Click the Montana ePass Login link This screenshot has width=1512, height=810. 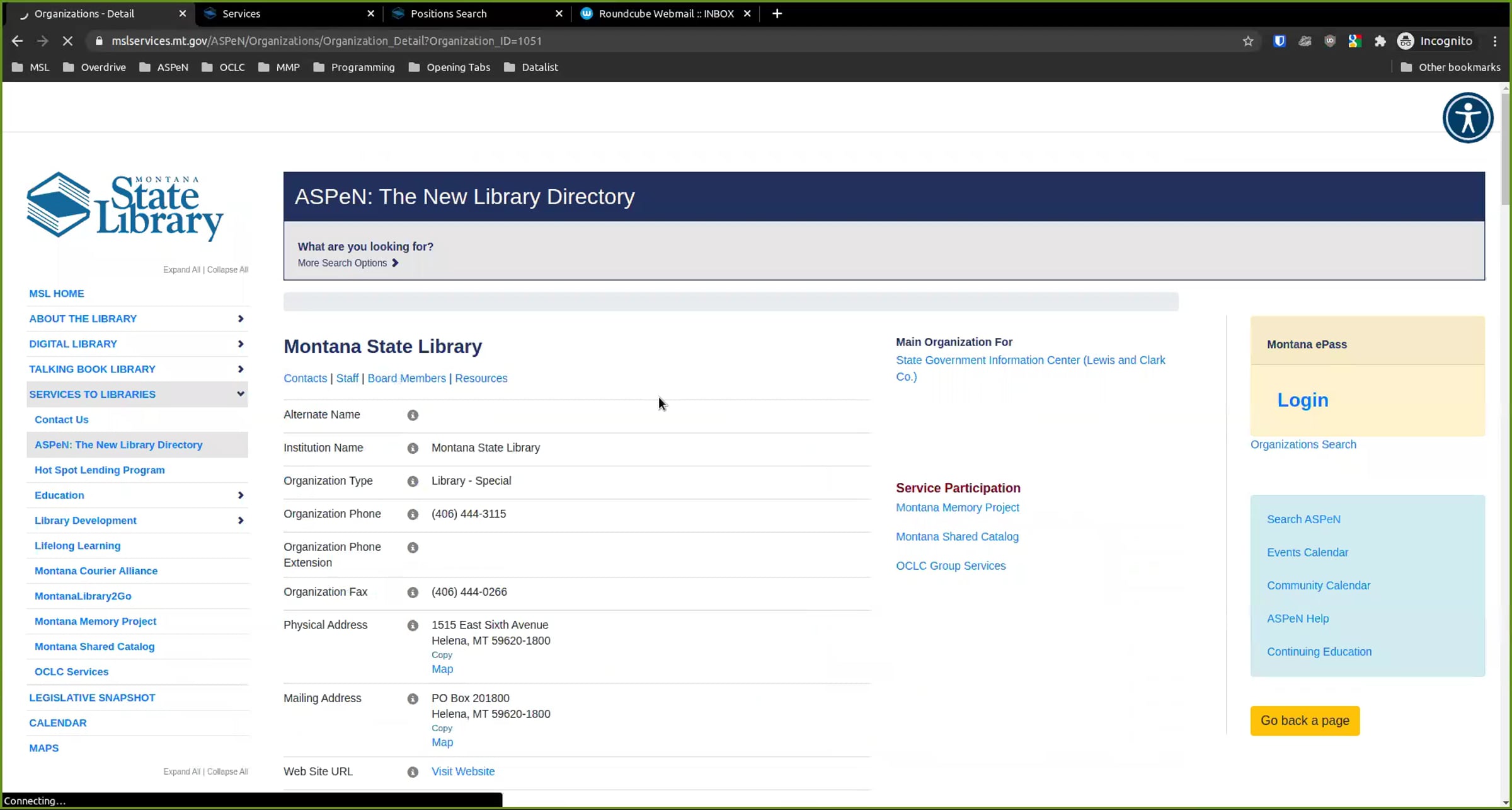[x=1303, y=400]
